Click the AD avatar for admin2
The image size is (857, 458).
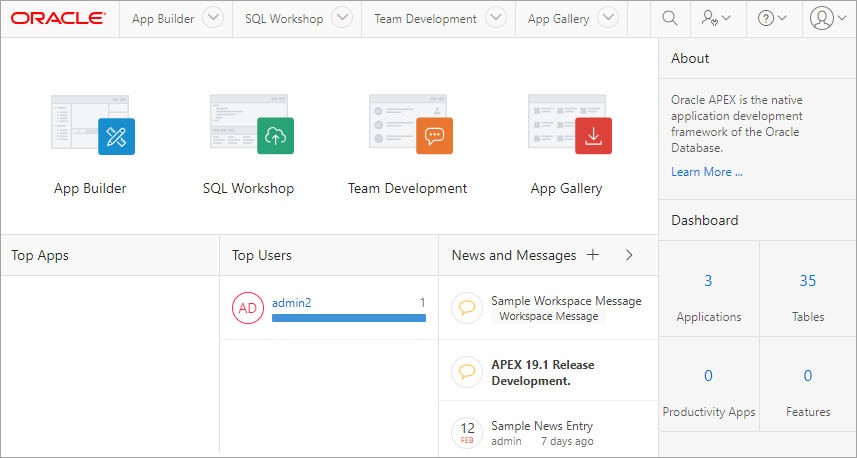[x=248, y=308]
